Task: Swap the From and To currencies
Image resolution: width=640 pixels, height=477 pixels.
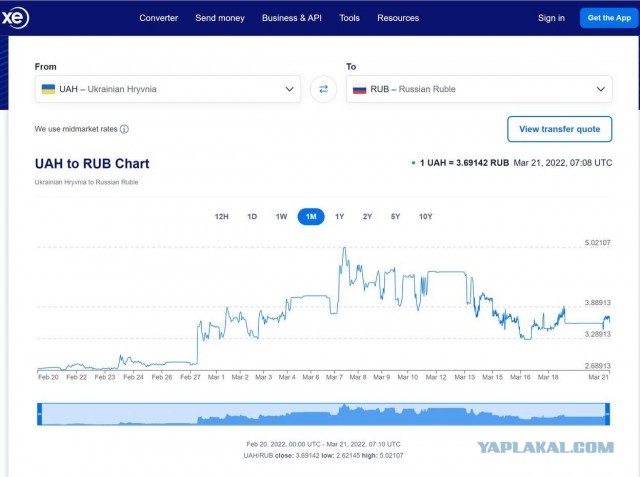Action: [x=323, y=89]
